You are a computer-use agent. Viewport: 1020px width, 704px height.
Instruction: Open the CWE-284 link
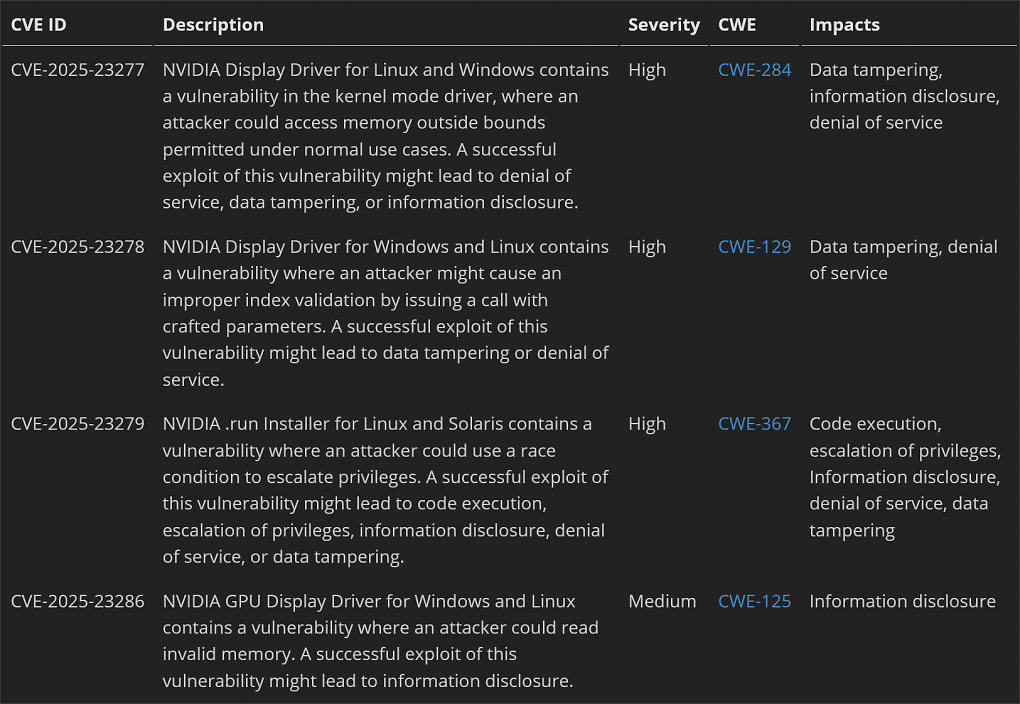[x=754, y=70]
